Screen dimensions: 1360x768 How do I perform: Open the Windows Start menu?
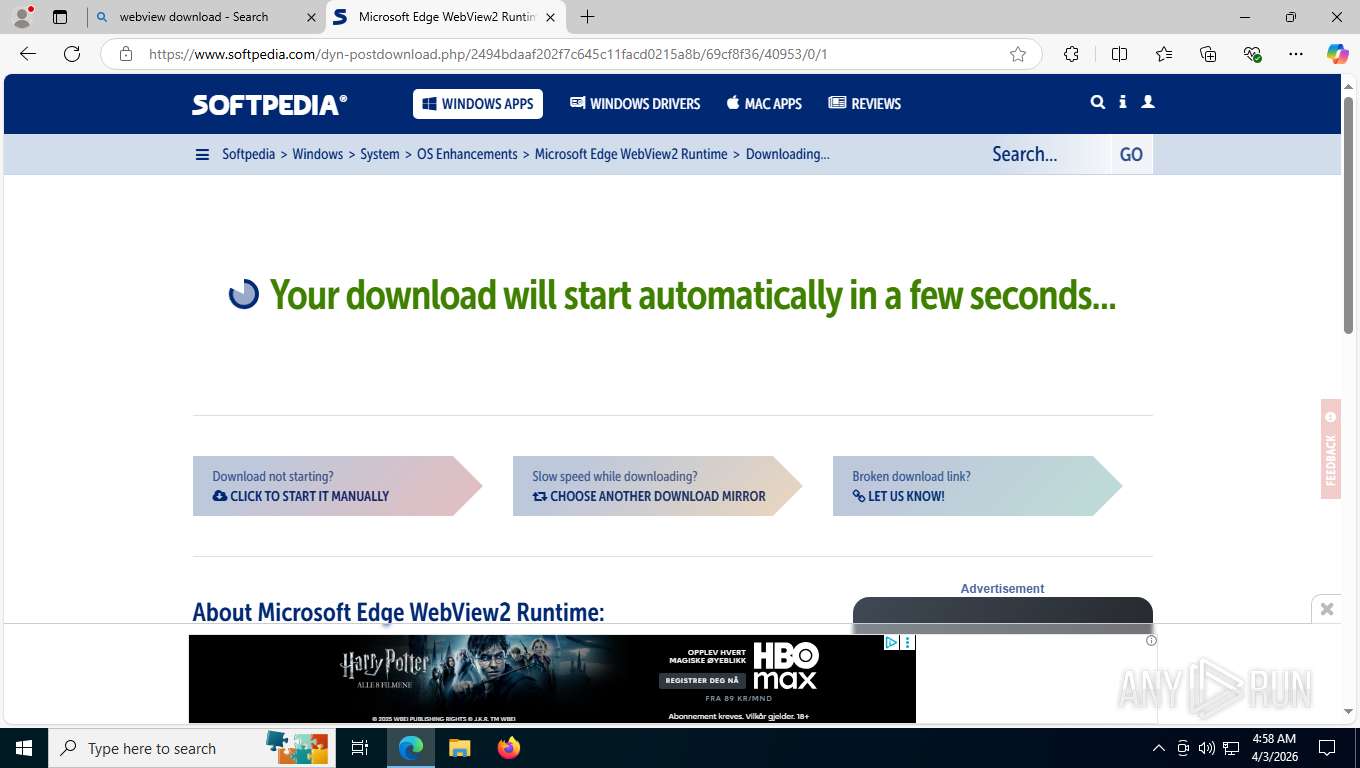coord(24,748)
